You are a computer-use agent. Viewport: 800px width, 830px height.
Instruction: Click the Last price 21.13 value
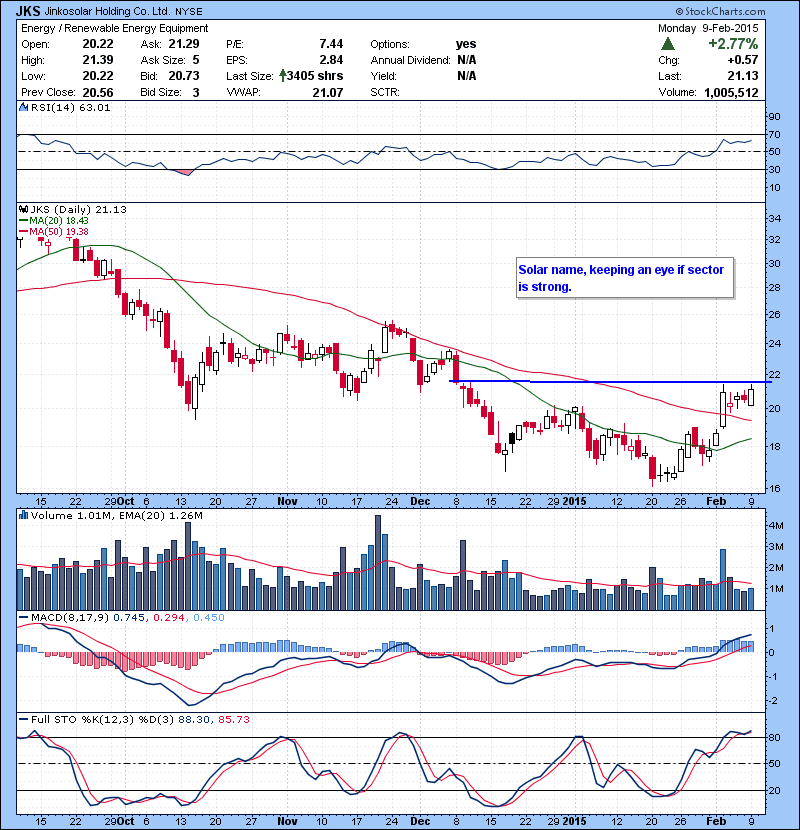743,76
